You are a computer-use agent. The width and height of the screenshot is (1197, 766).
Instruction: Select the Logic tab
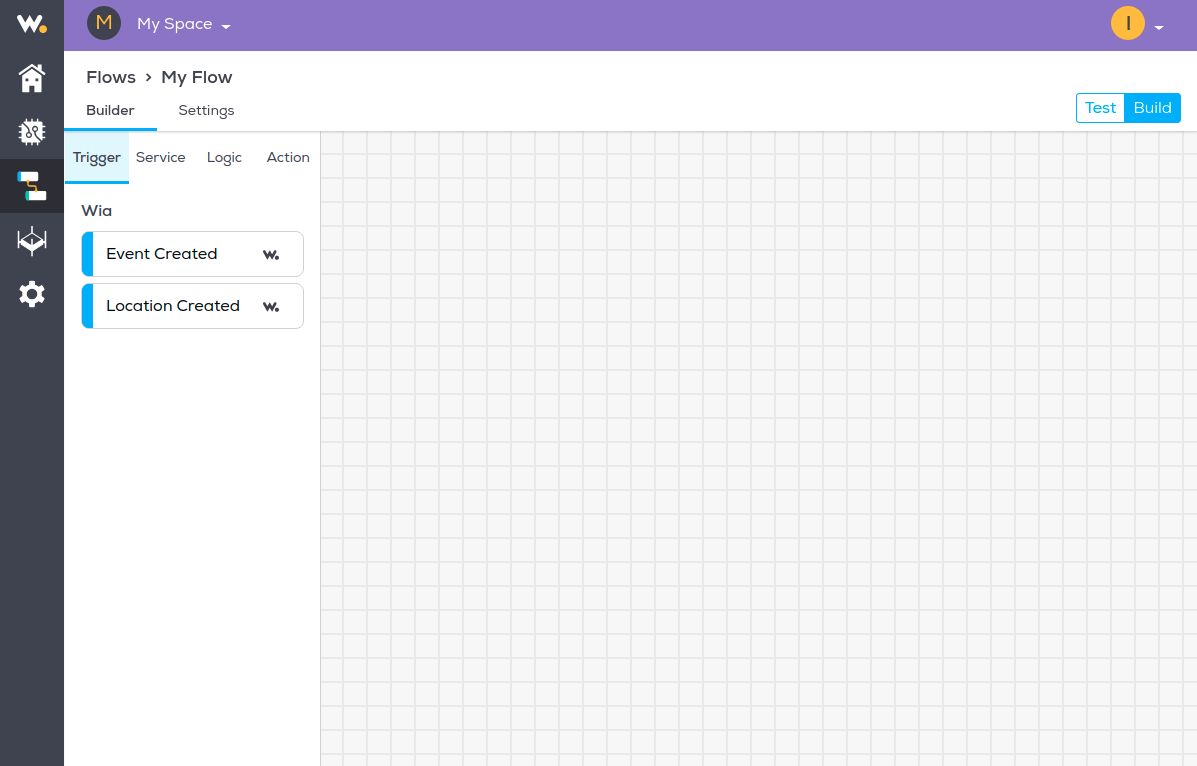tap(224, 157)
